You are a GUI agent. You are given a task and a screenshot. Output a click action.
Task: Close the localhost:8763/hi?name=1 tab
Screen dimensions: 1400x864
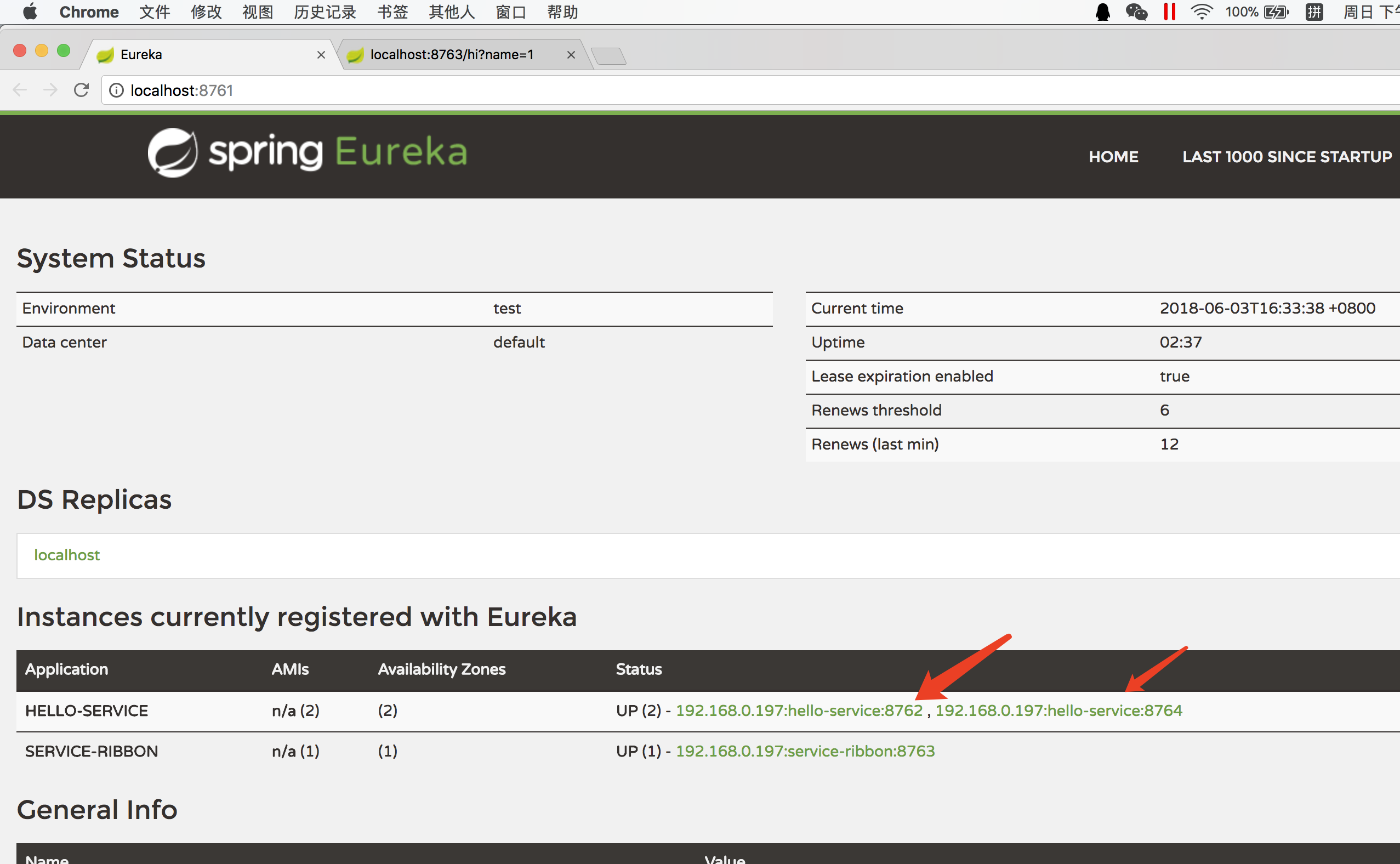point(571,55)
